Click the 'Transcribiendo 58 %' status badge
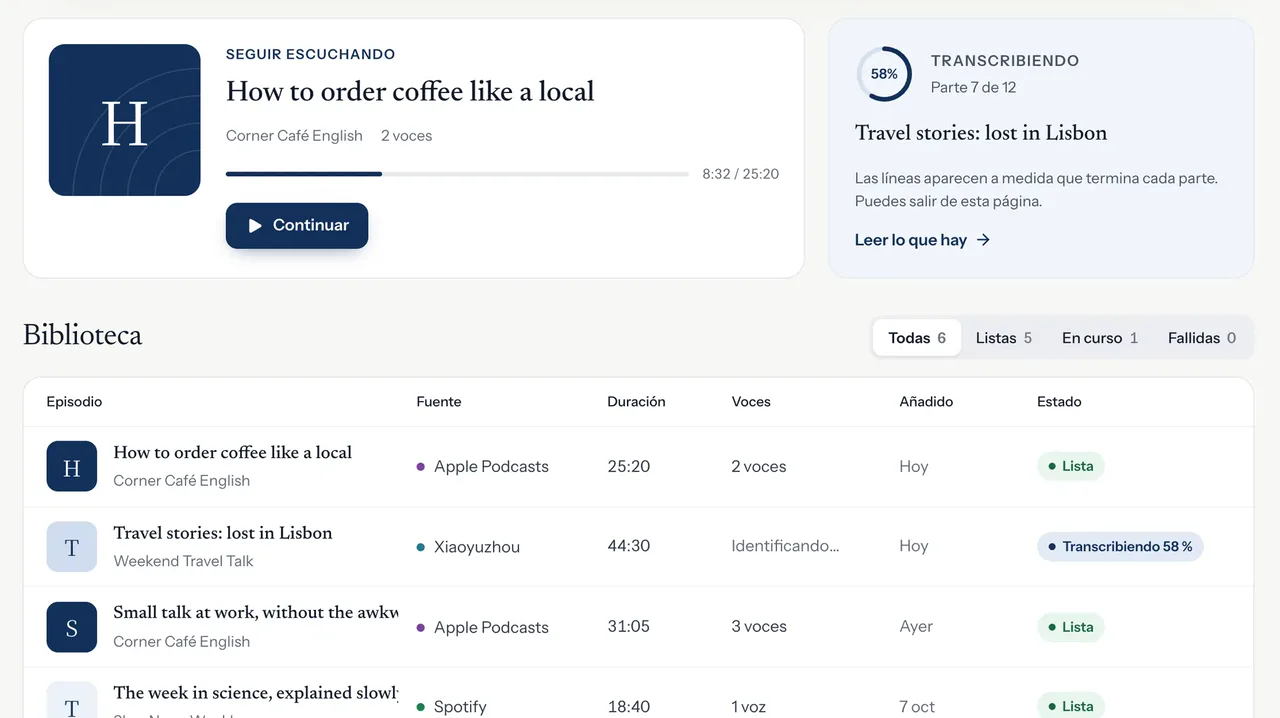 click(x=1120, y=547)
